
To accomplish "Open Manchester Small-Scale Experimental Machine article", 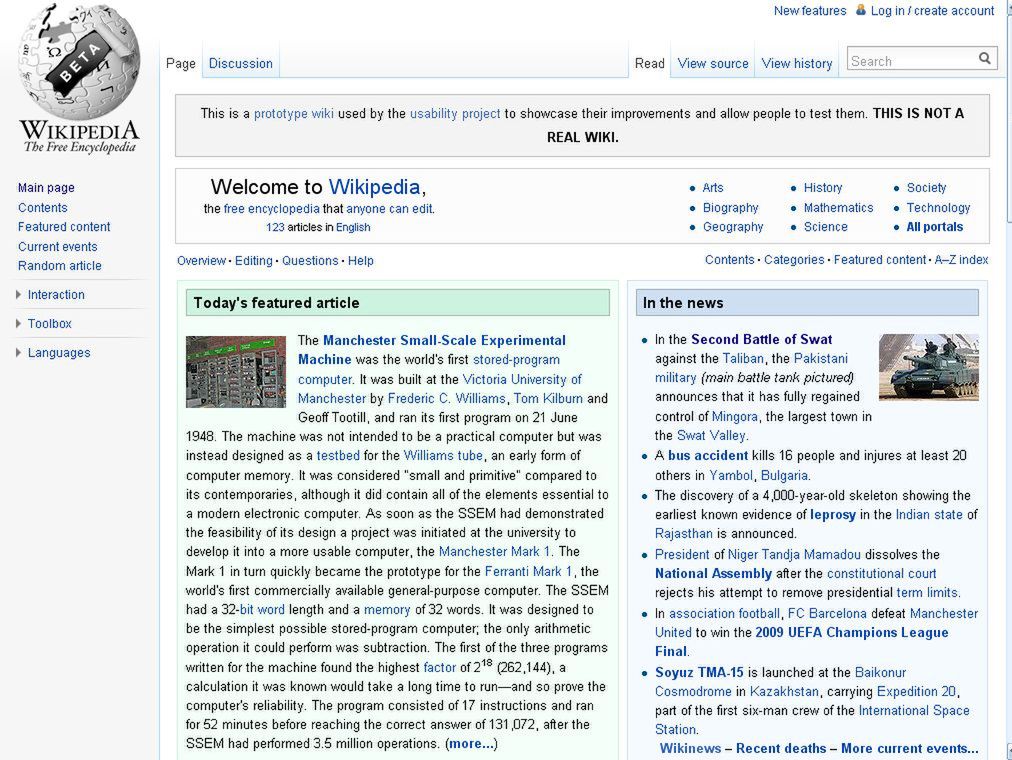I will 432,350.
